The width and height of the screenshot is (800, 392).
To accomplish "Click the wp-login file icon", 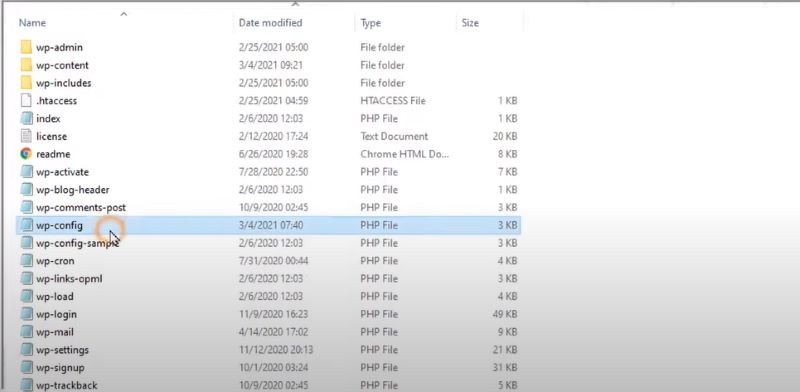I will 26,314.
